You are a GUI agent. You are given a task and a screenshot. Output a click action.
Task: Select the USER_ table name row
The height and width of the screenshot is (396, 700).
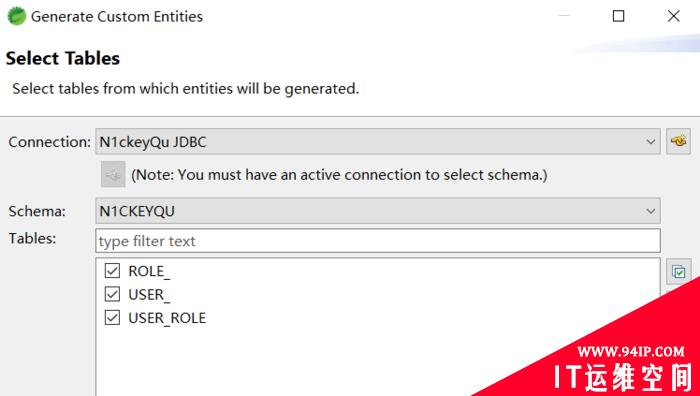point(149,295)
